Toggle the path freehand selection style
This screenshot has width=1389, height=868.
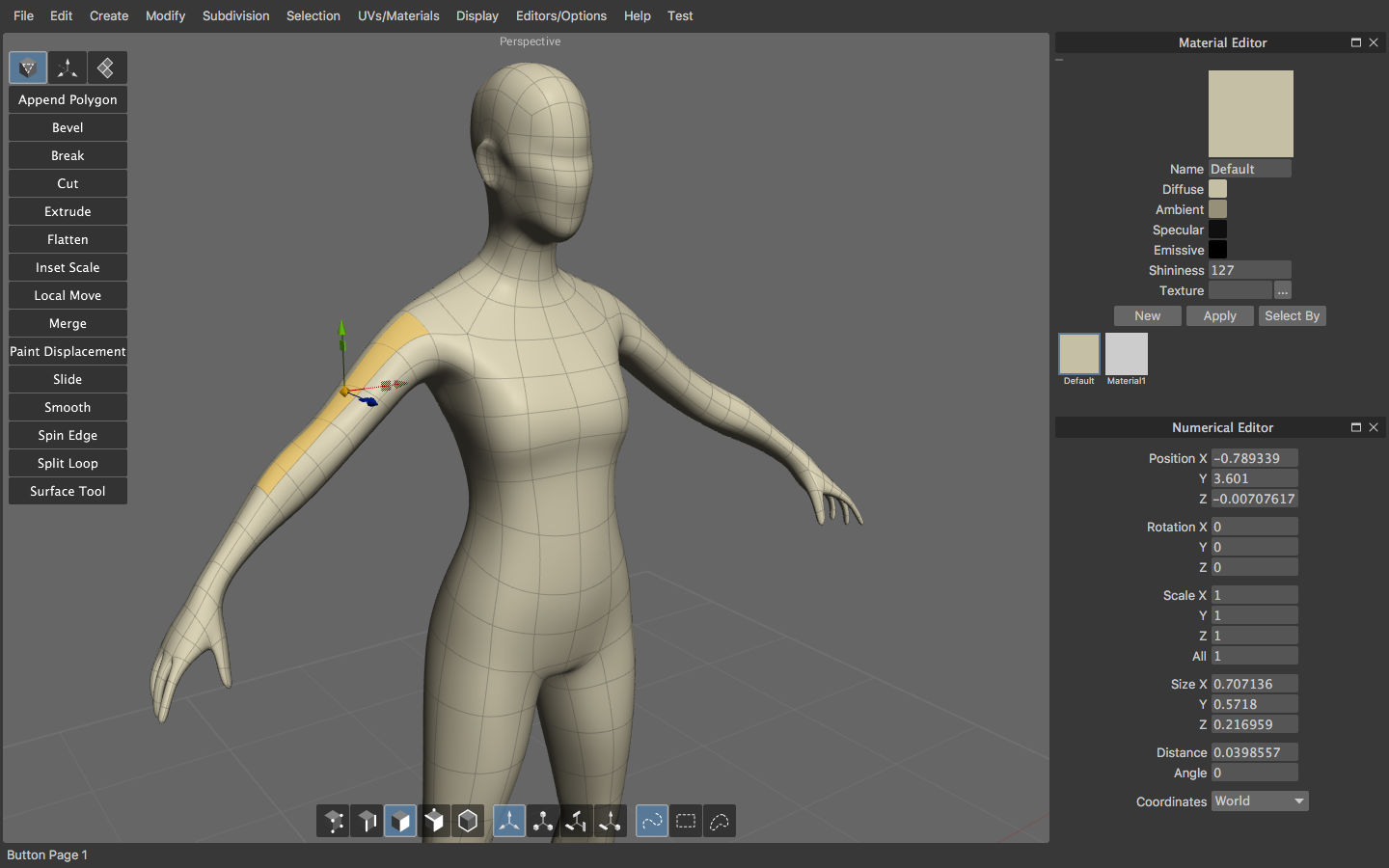[x=652, y=822]
